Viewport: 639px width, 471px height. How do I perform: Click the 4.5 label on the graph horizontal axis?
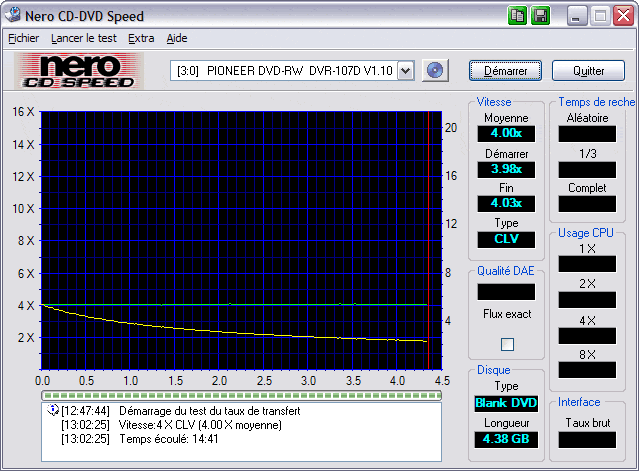tap(442, 381)
